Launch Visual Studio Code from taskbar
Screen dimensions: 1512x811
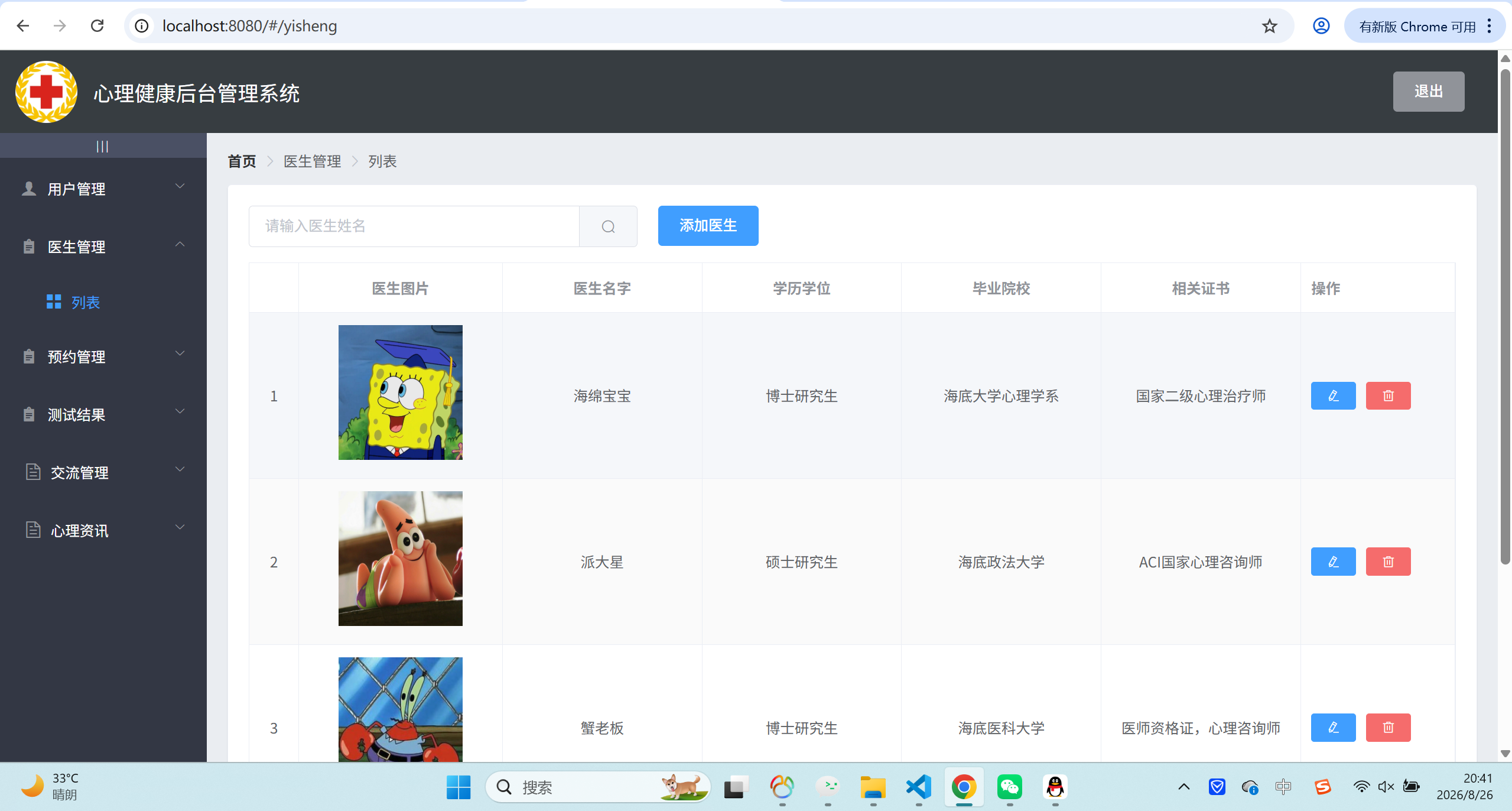[918, 787]
